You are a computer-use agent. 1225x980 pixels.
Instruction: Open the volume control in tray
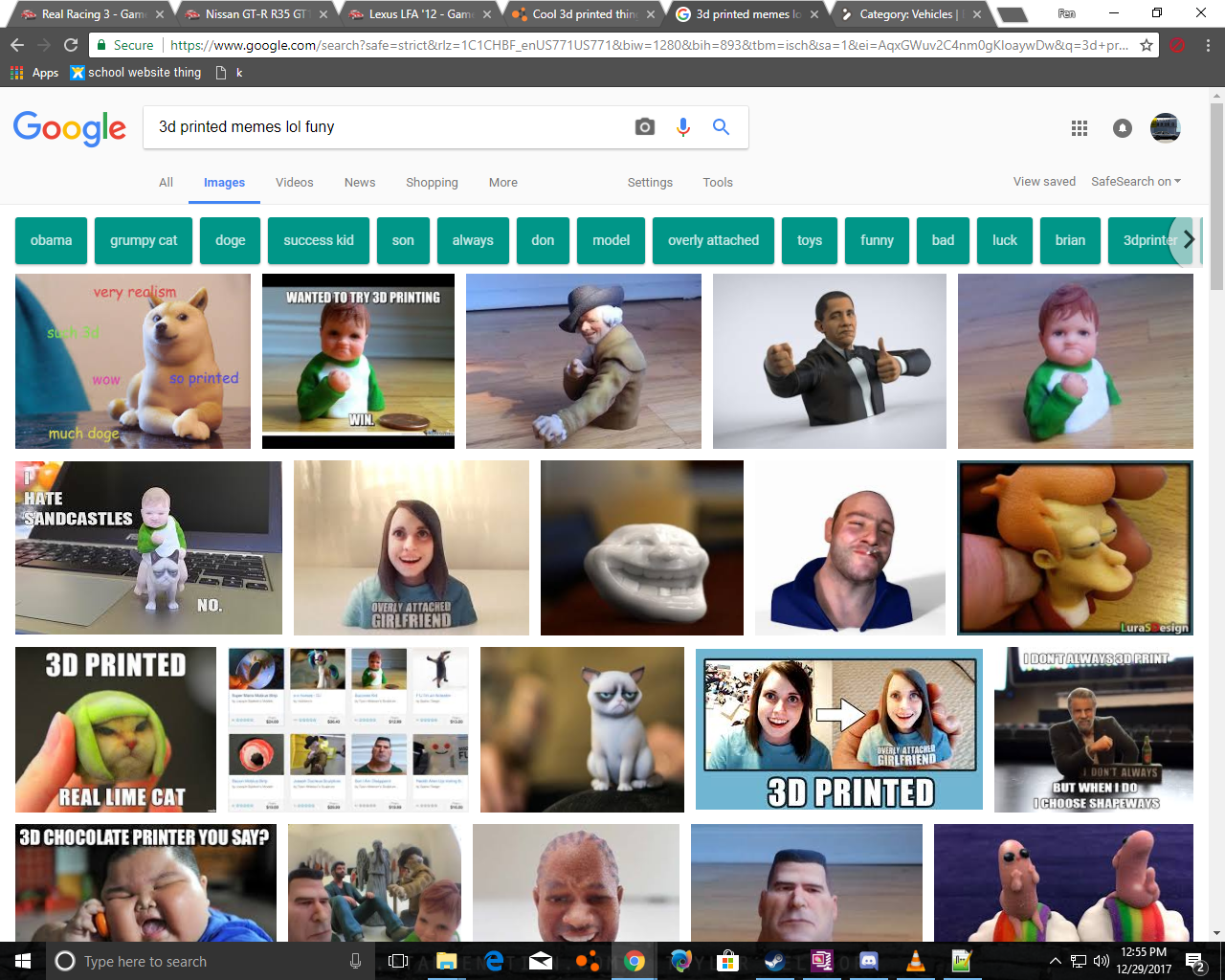click(x=1101, y=961)
